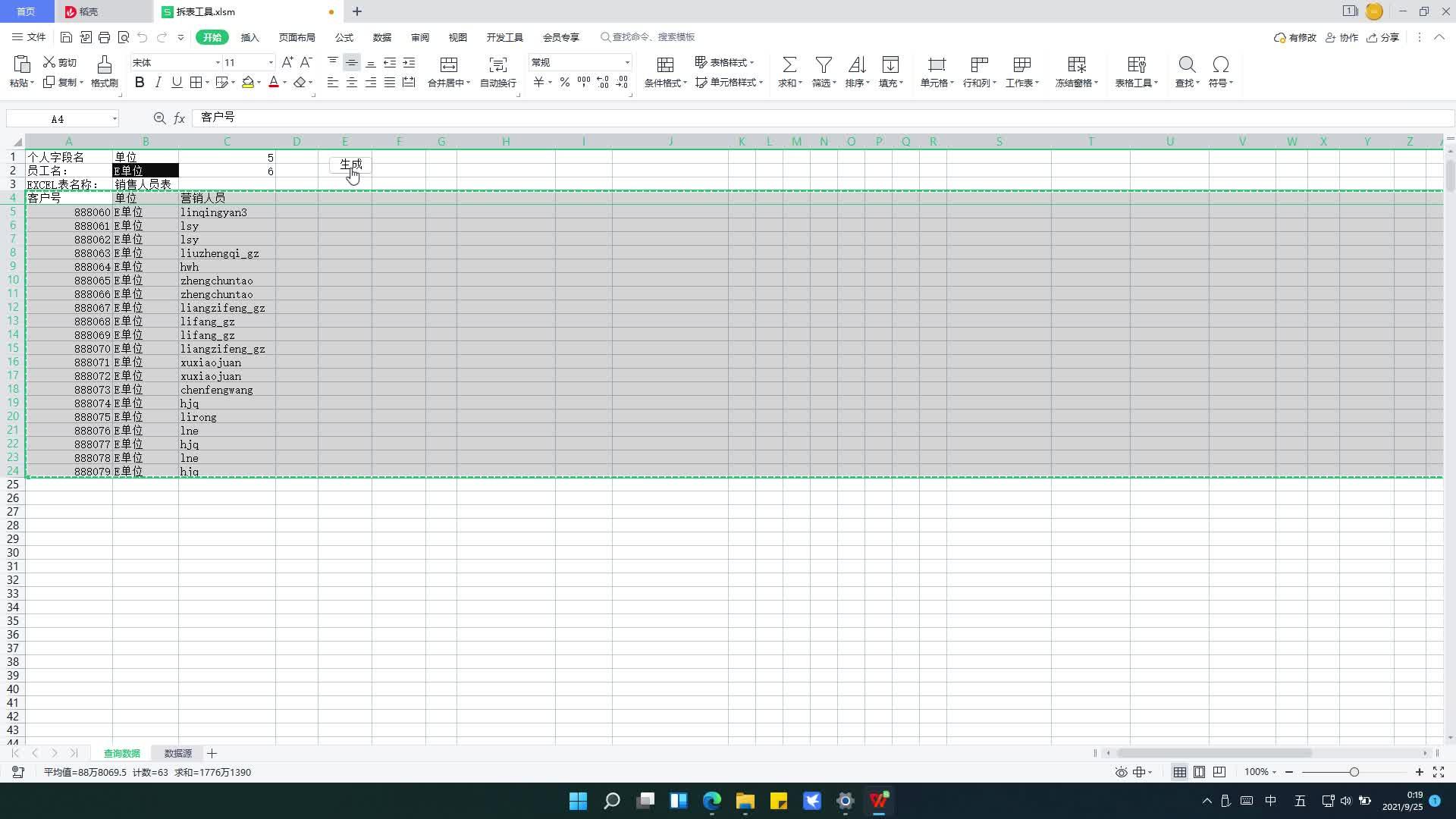1456x819 pixels.
Task: Click the Wrap Text (自动换行) icon
Action: pyautogui.click(x=497, y=64)
